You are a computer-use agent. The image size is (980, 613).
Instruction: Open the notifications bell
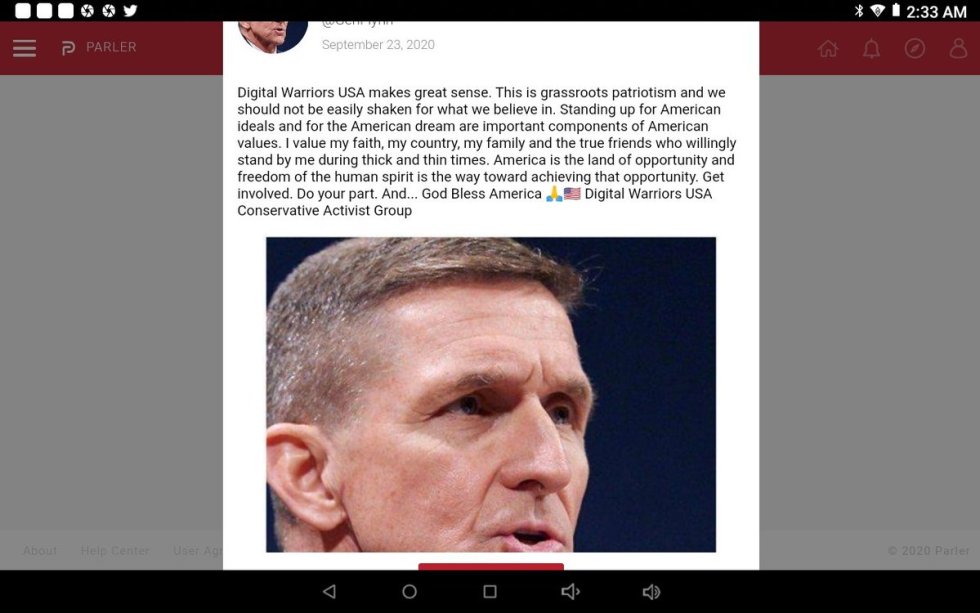pos(871,48)
